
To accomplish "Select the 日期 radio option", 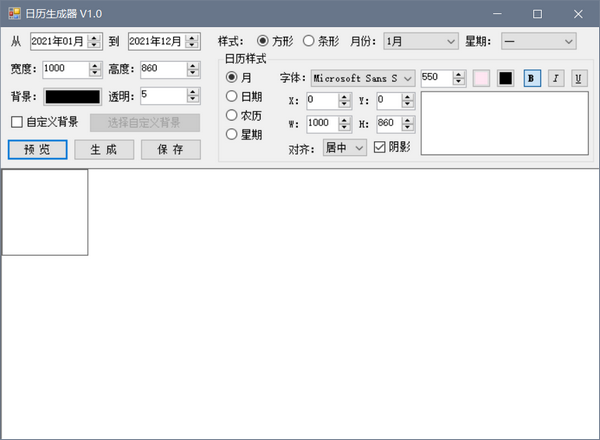I will [232, 96].
